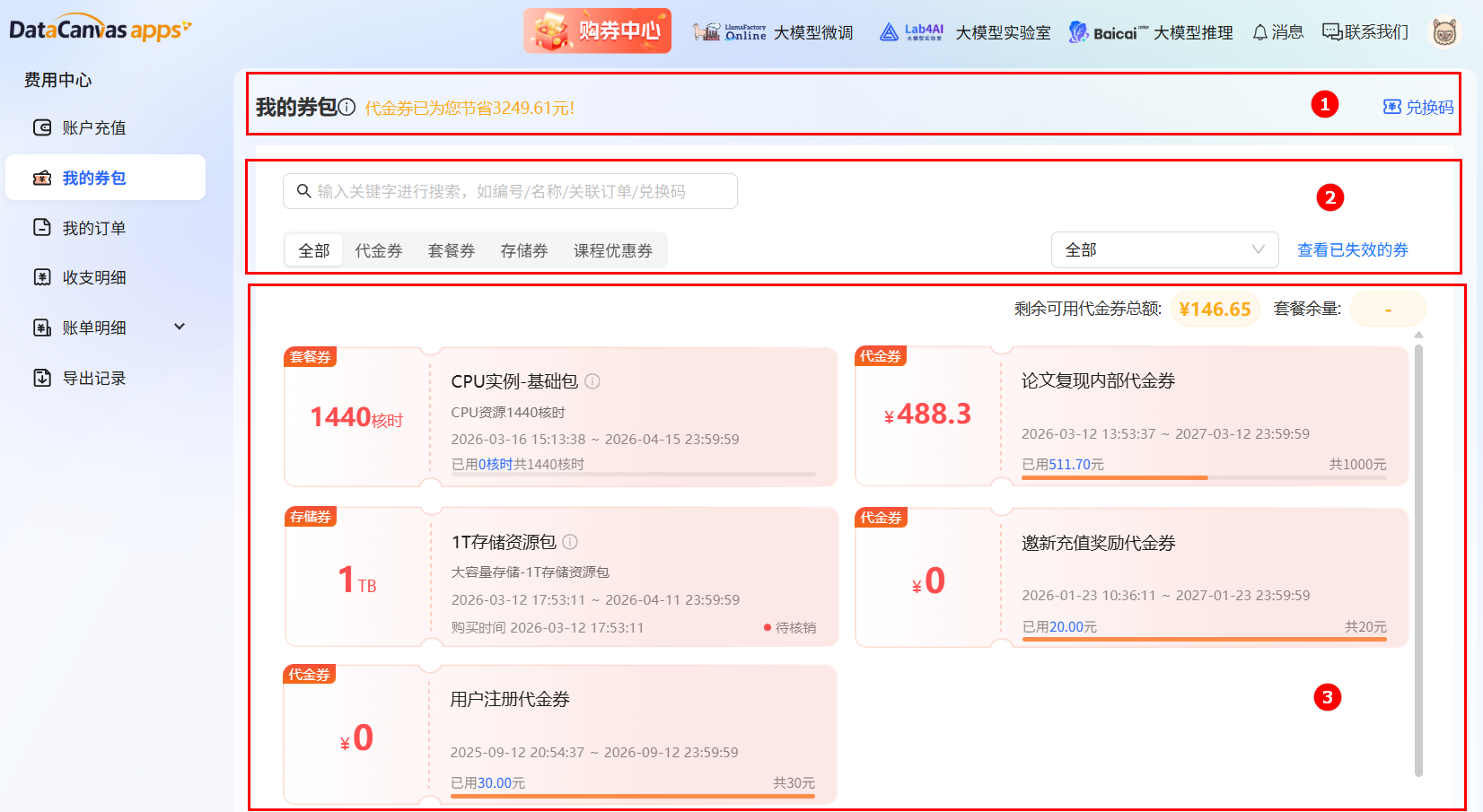Open the Lab4AI 大模型实验室
1483x812 pixels.
coord(970,31)
